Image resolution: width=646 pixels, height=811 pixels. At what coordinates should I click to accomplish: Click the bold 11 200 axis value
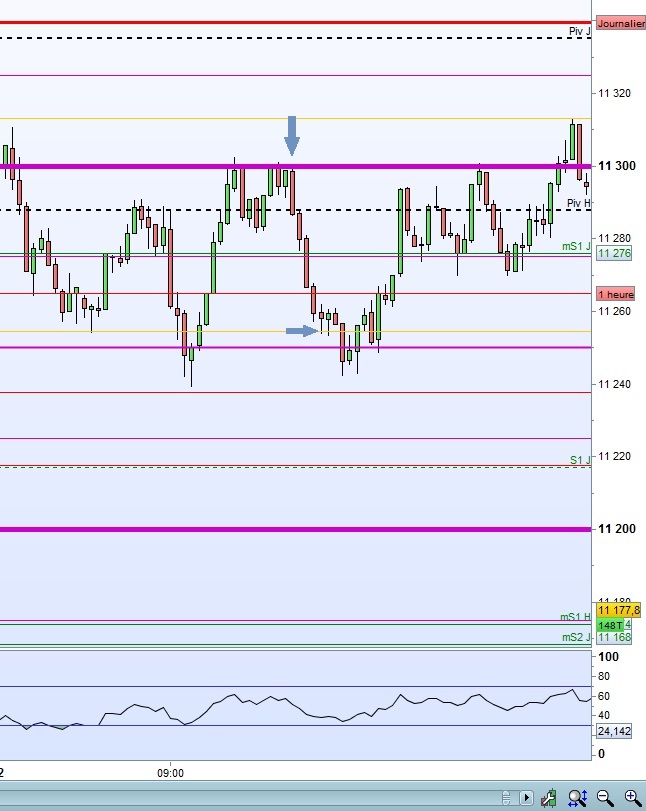click(617, 529)
